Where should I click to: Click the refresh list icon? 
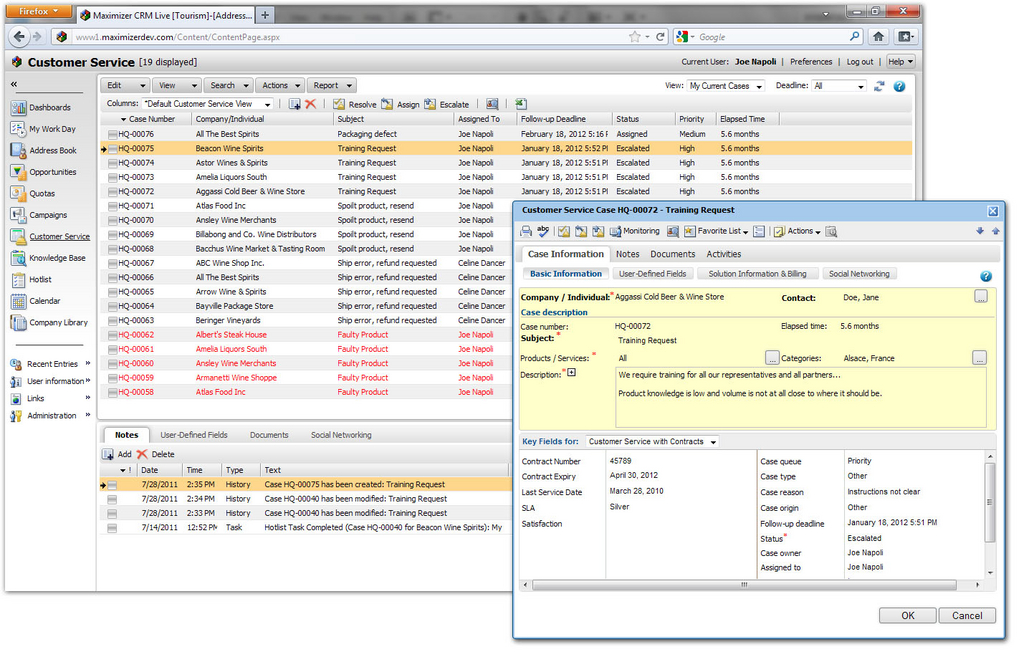[879, 86]
